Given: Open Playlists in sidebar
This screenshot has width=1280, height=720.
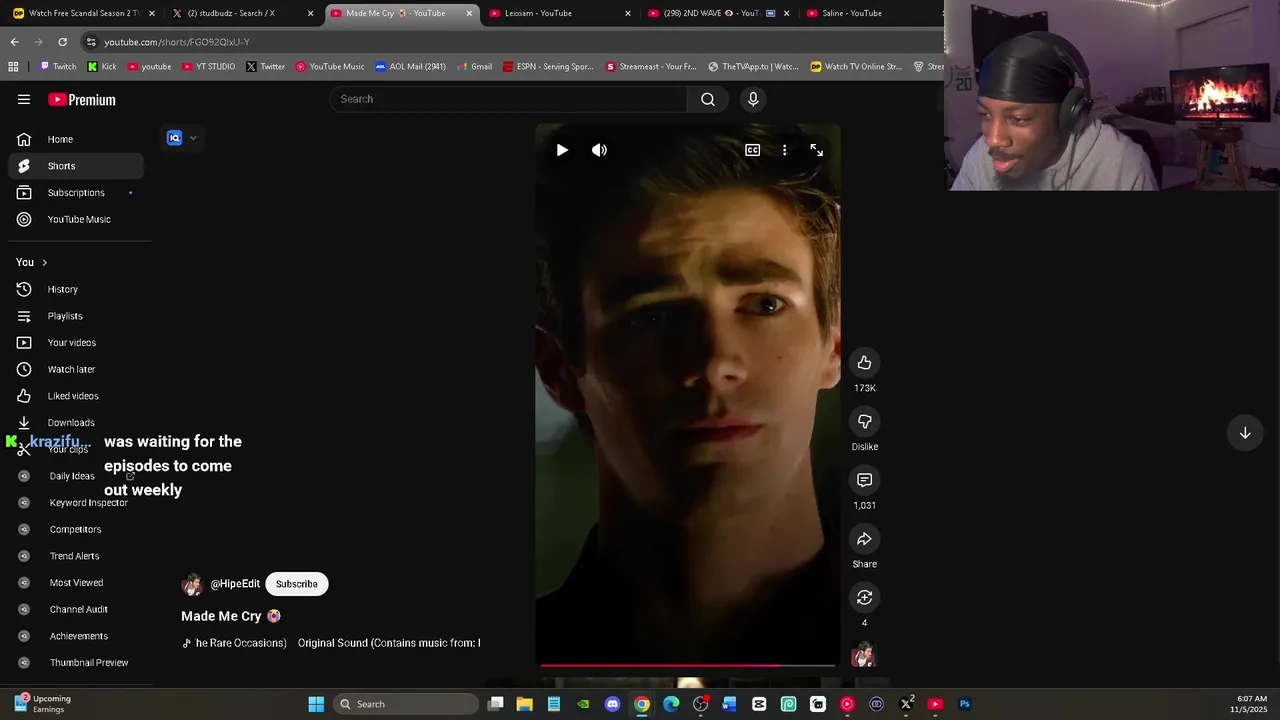Looking at the screenshot, I should tap(76, 316).
